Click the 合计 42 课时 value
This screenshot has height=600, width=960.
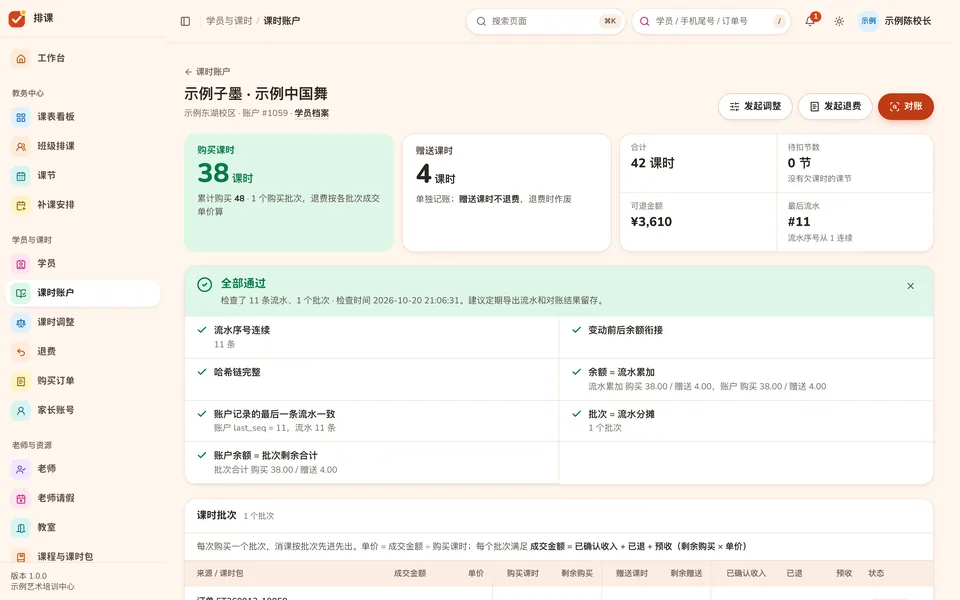pos(653,163)
